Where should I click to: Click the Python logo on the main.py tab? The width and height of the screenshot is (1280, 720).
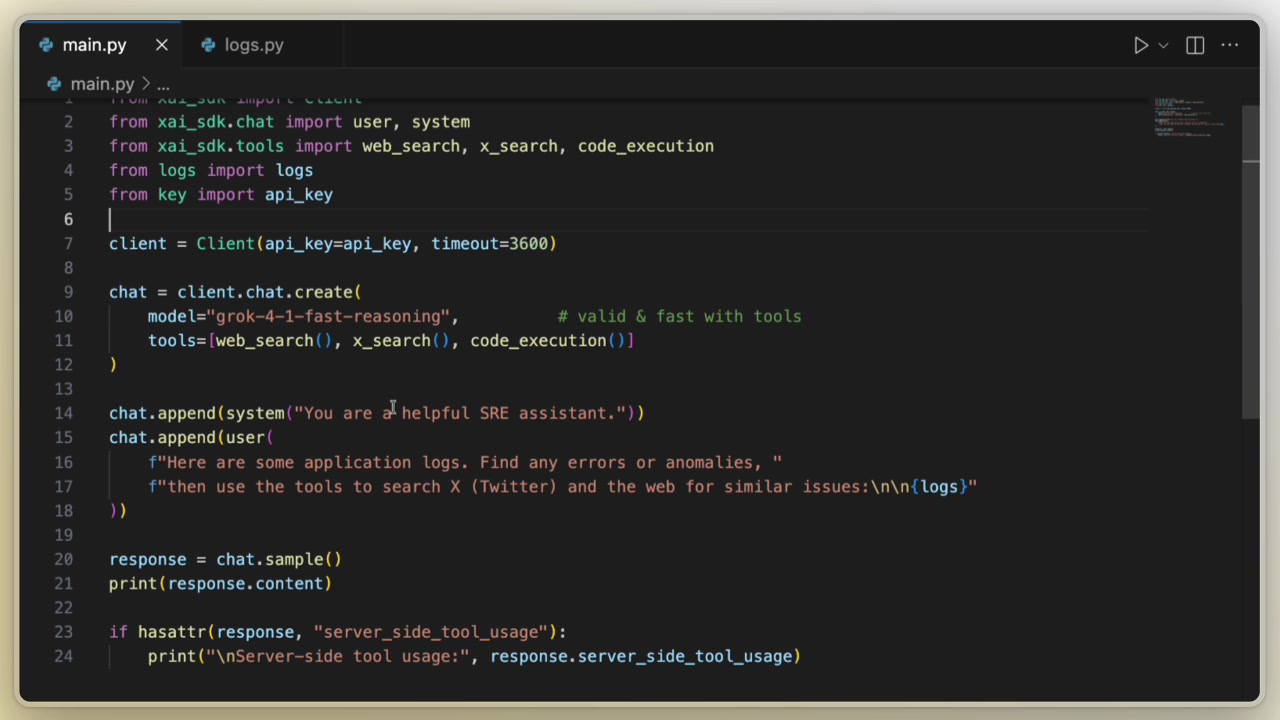[x=46, y=45]
